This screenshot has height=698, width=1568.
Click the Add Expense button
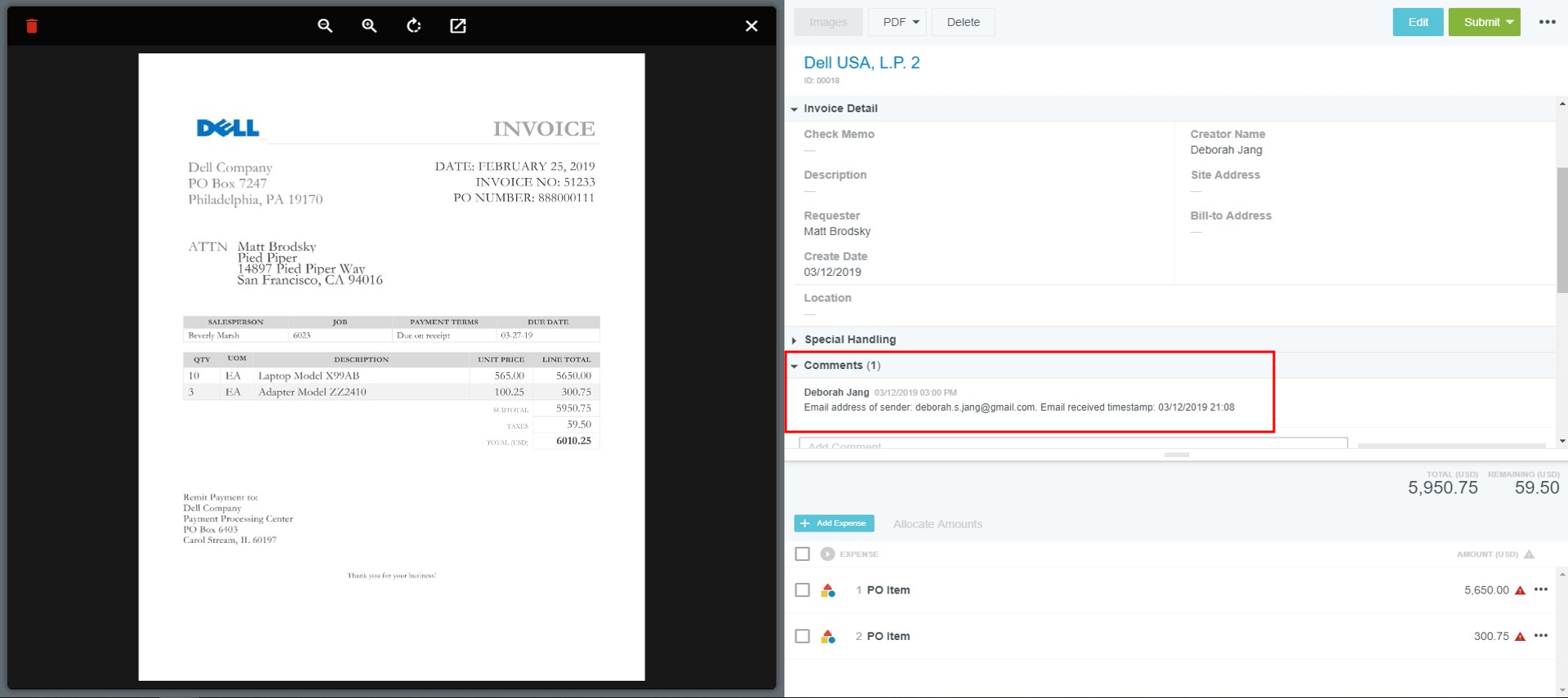pyautogui.click(x=834, y=523)
